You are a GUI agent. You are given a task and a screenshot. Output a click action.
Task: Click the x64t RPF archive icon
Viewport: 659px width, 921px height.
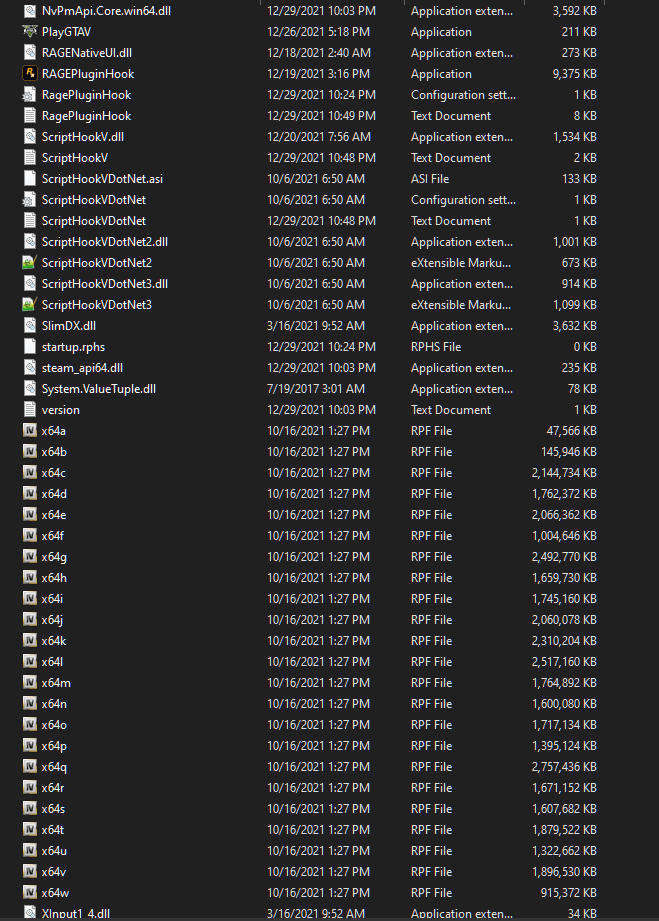tap(29, 829)
